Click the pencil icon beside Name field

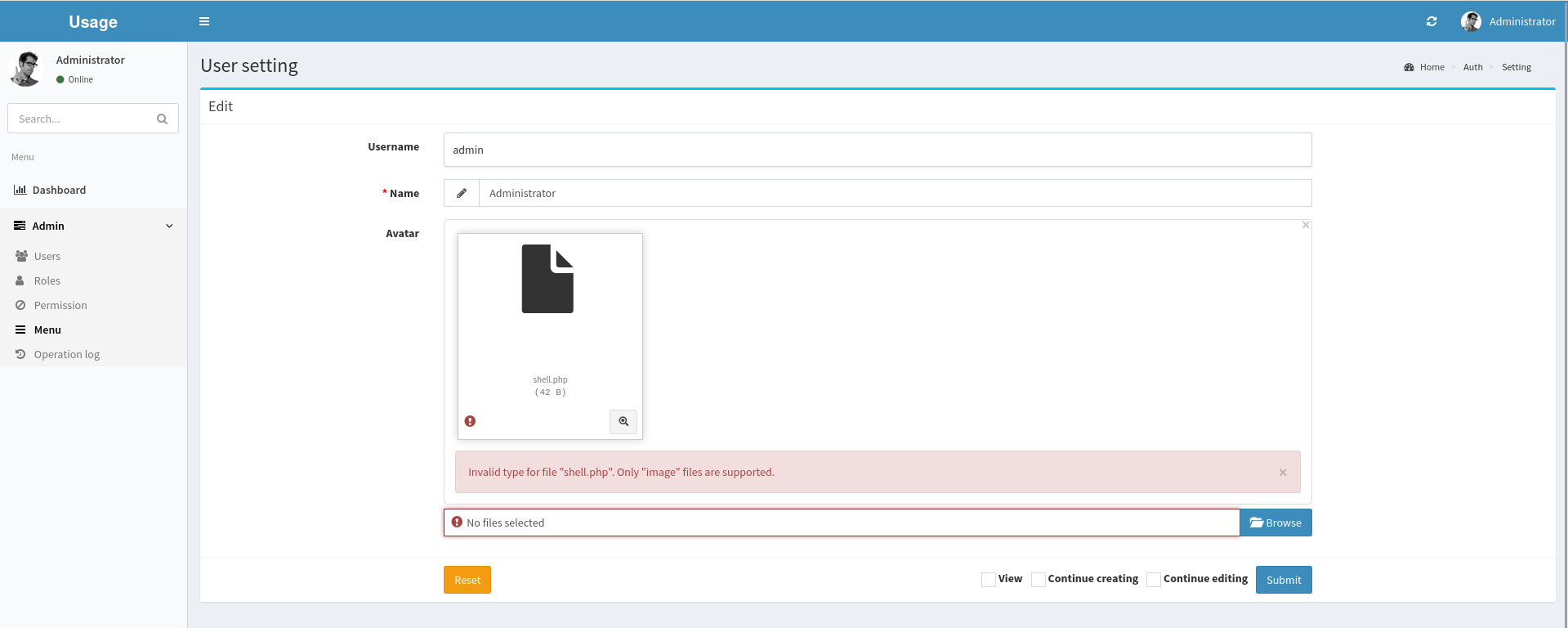tap(462, 193)
